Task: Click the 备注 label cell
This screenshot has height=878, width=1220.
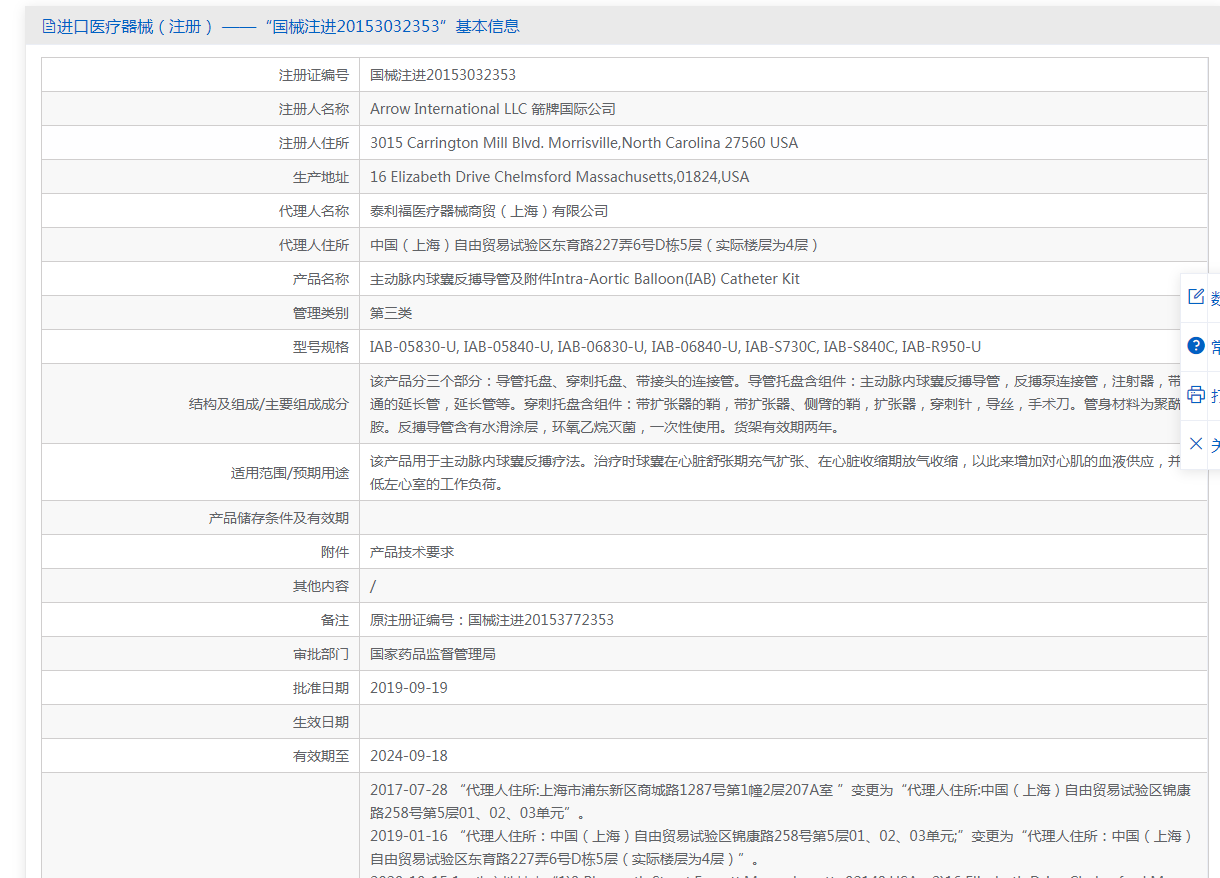Action: coord(200,620)
